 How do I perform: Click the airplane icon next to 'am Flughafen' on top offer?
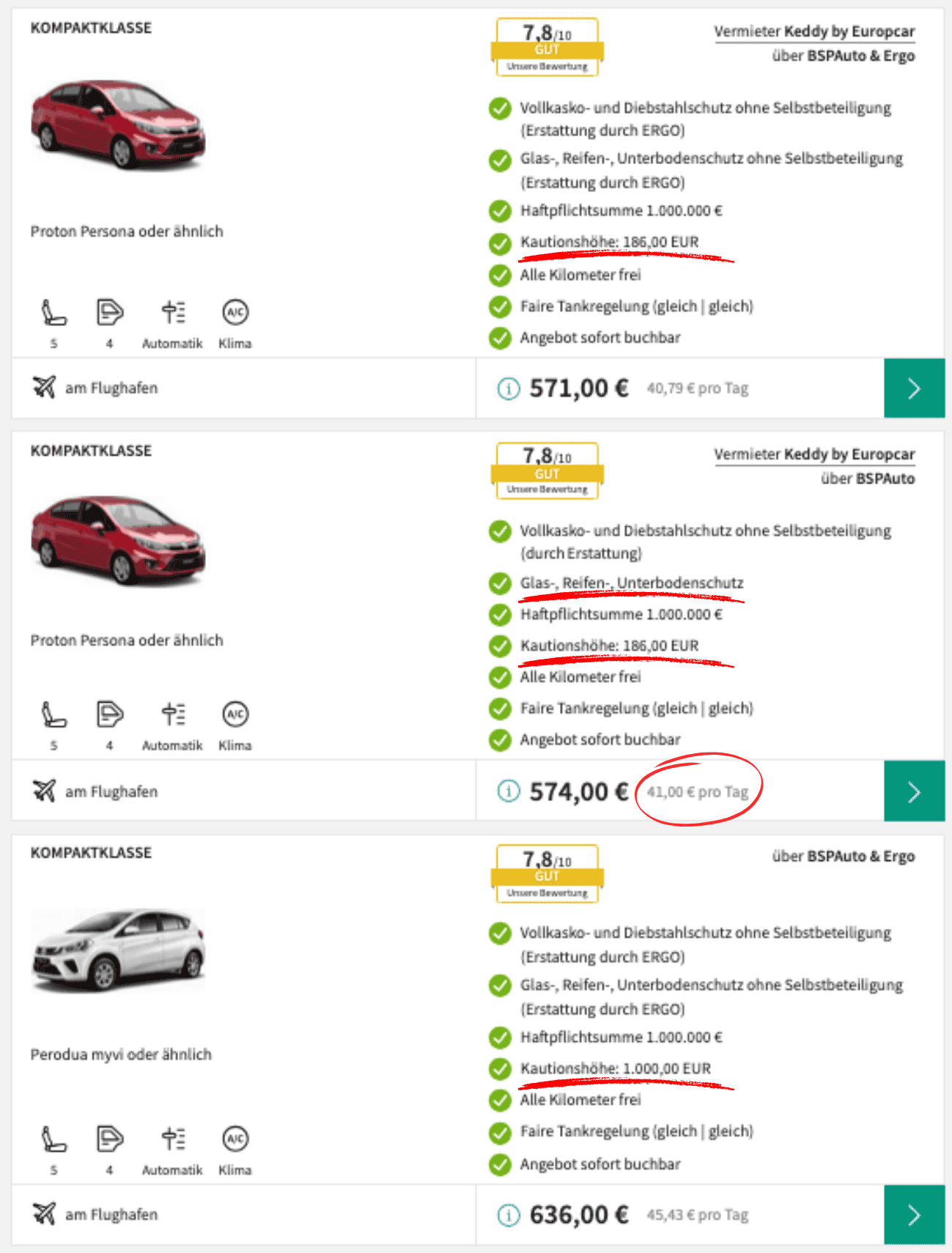45,387
